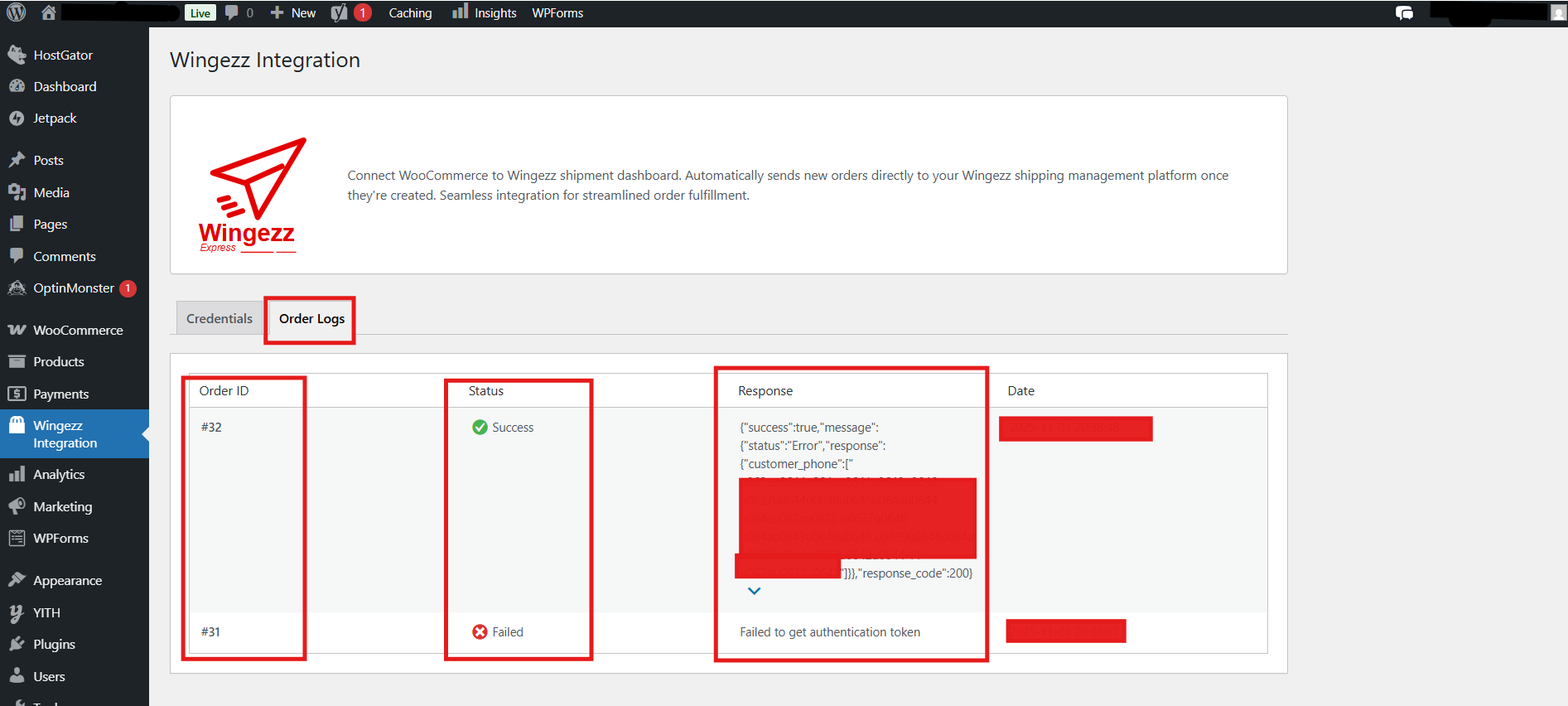Click the Failed status of order #31
The image size is (1568, 706).
pos(498,631)
